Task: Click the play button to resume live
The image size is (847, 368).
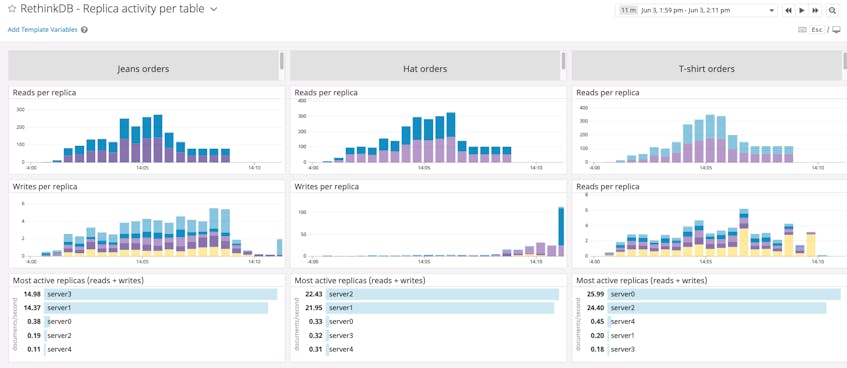Action: 802,10
